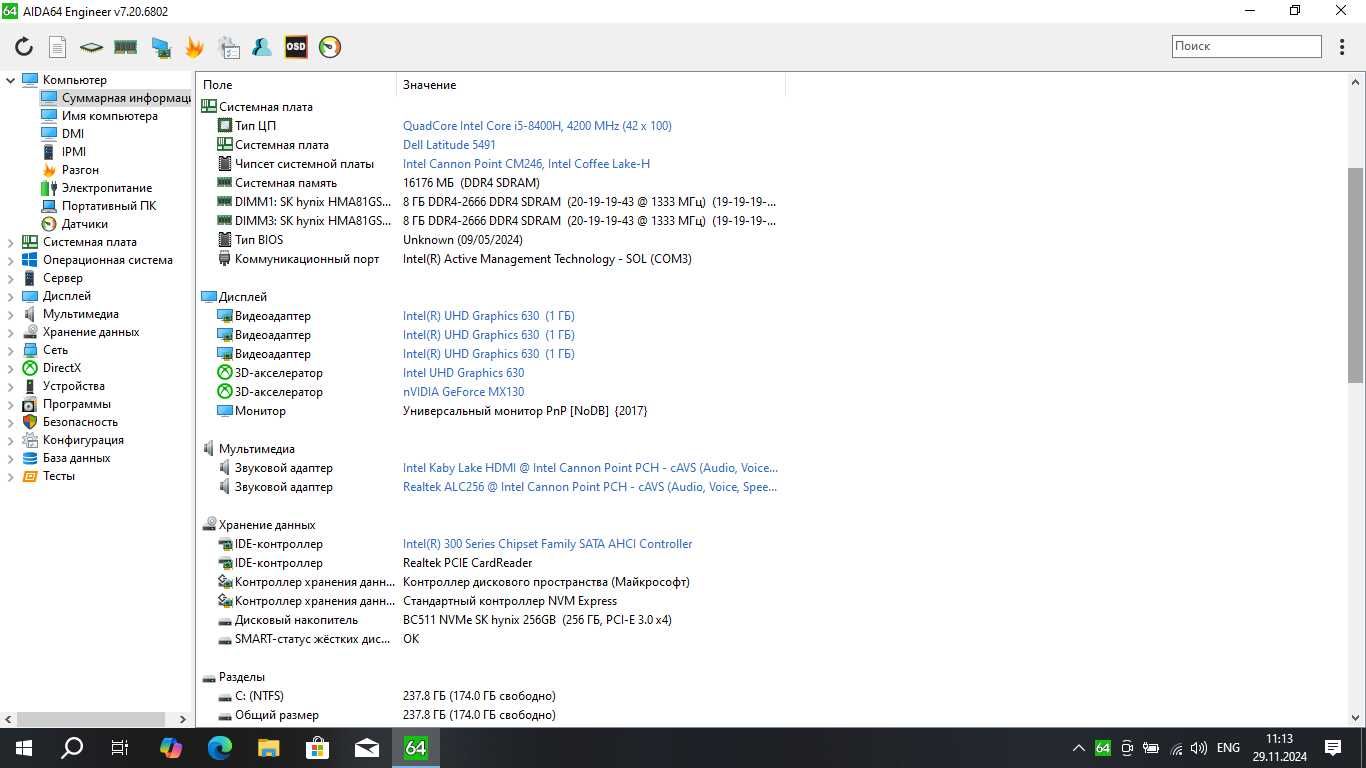Click the RAM module toolbar icon
1366x768 pixels.
[x=125, y=47]
